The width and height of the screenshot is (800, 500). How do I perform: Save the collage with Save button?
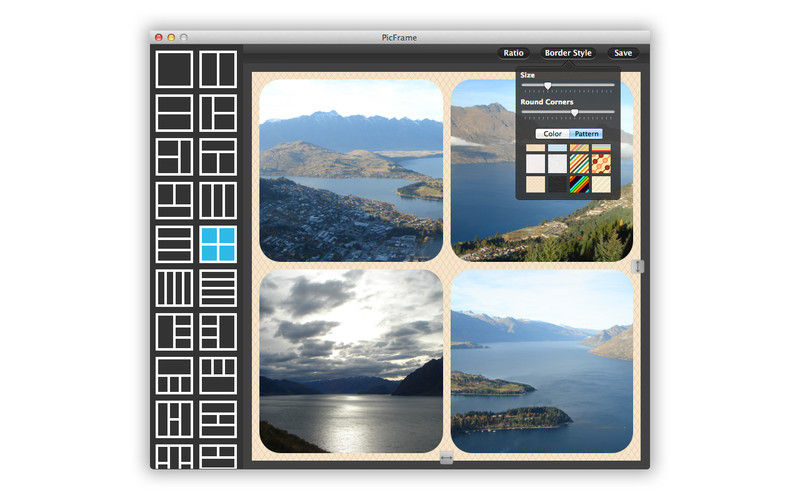point(623,53)
